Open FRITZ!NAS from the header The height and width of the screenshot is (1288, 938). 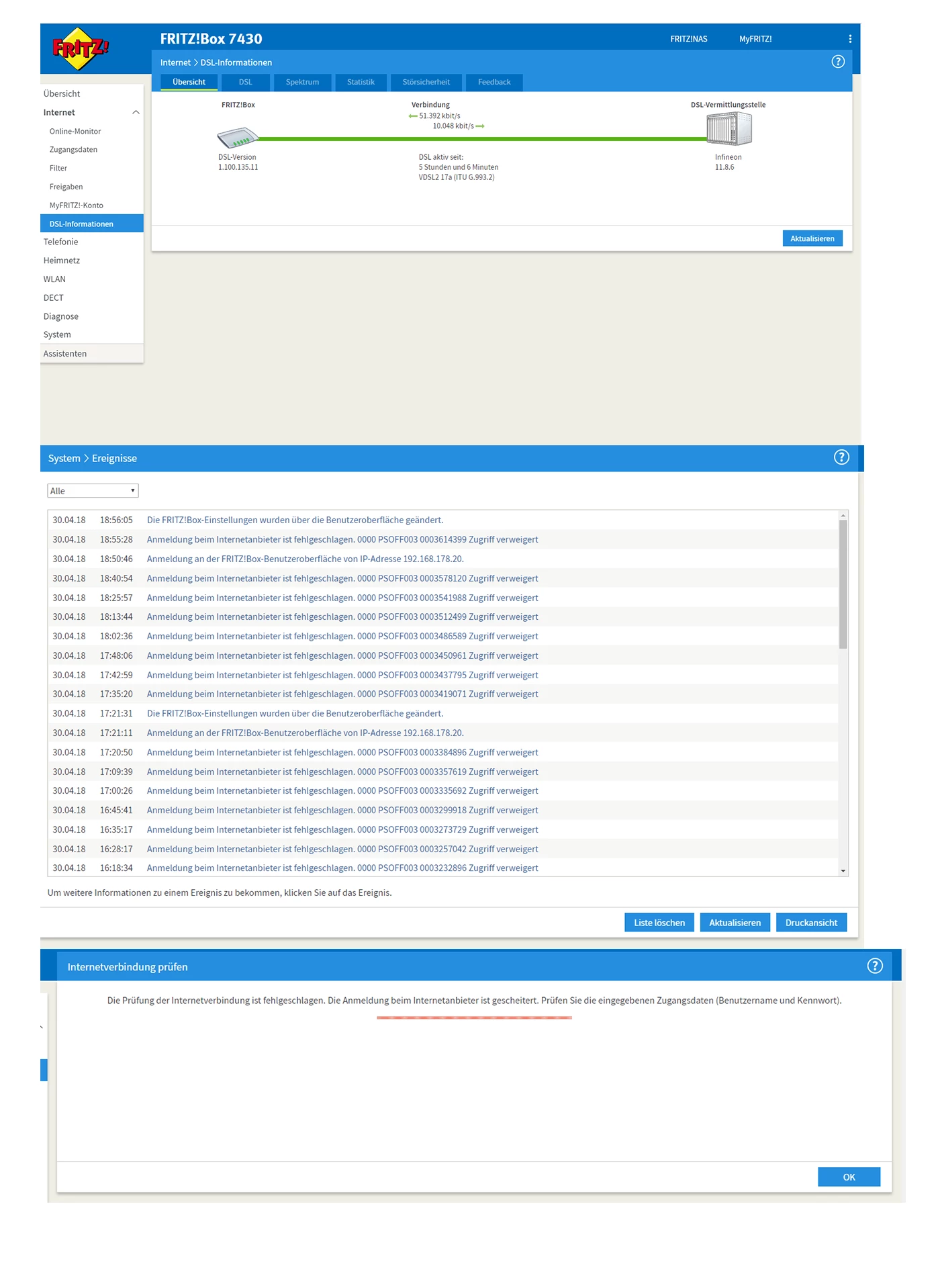[x=689, y=39]
